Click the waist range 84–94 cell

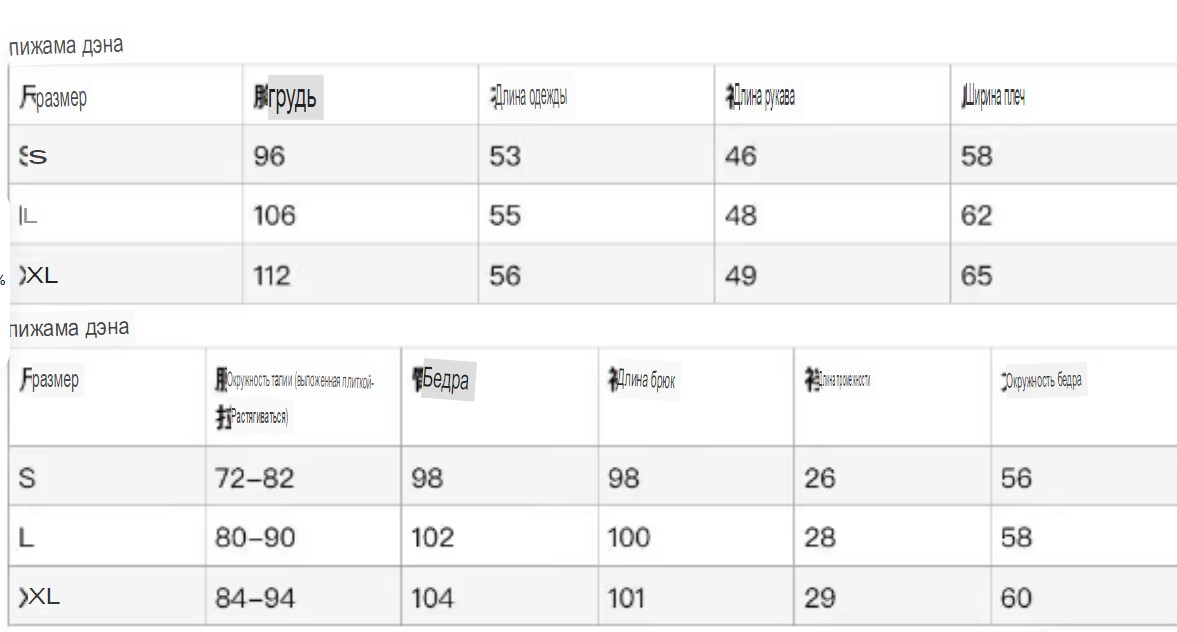303,597
